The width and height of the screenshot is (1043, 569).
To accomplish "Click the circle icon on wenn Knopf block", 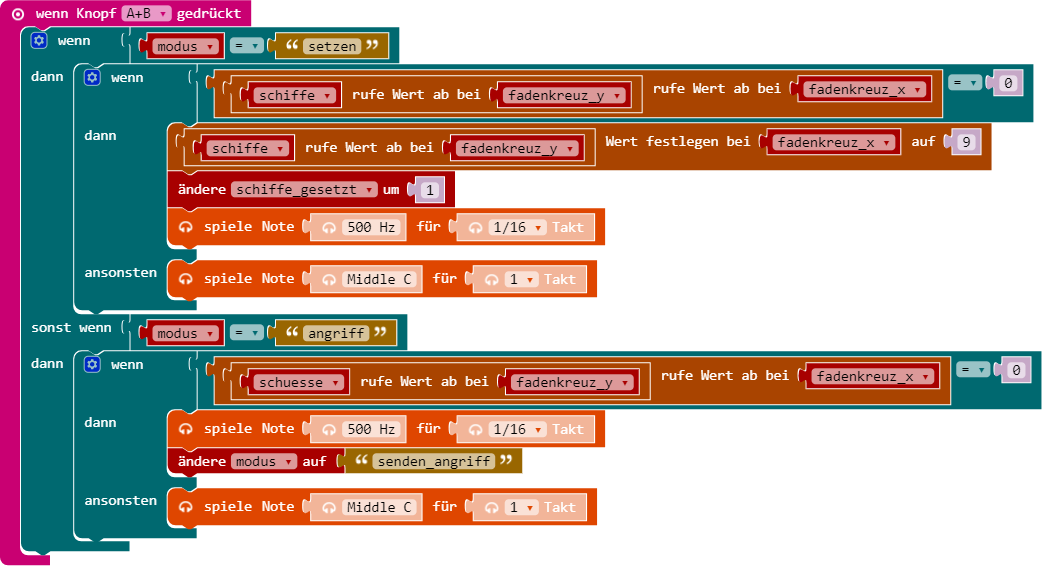I will point(18,14).
